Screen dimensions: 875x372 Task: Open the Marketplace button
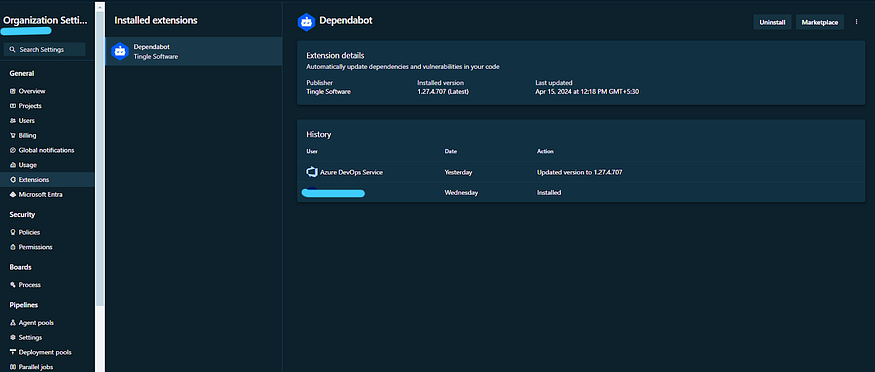point(820,22)
